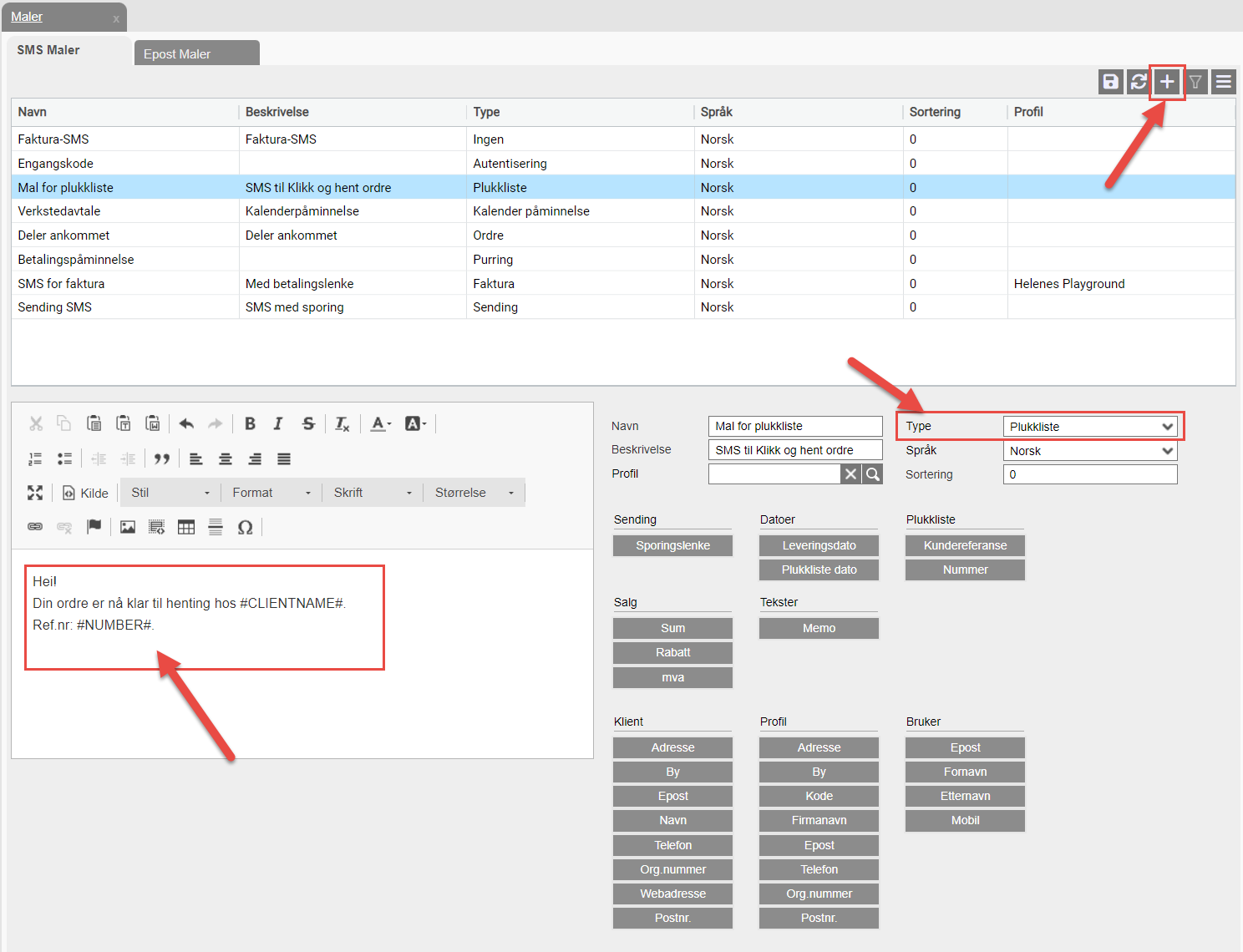Screen dimensions: 1243x952
Task: Align text right
Action: pyautogui.click(x=255, y=458)
